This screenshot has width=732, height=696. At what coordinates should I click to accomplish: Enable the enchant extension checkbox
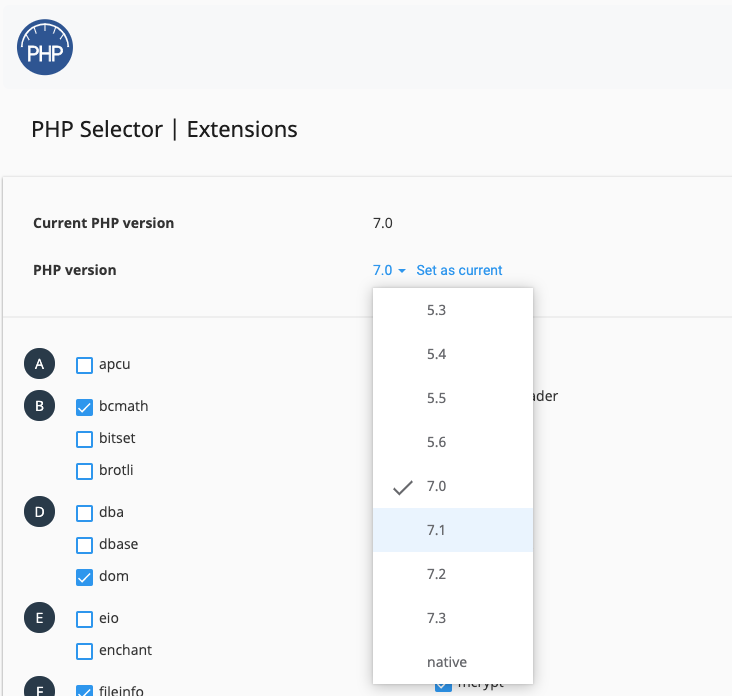[x=84, y=652]
